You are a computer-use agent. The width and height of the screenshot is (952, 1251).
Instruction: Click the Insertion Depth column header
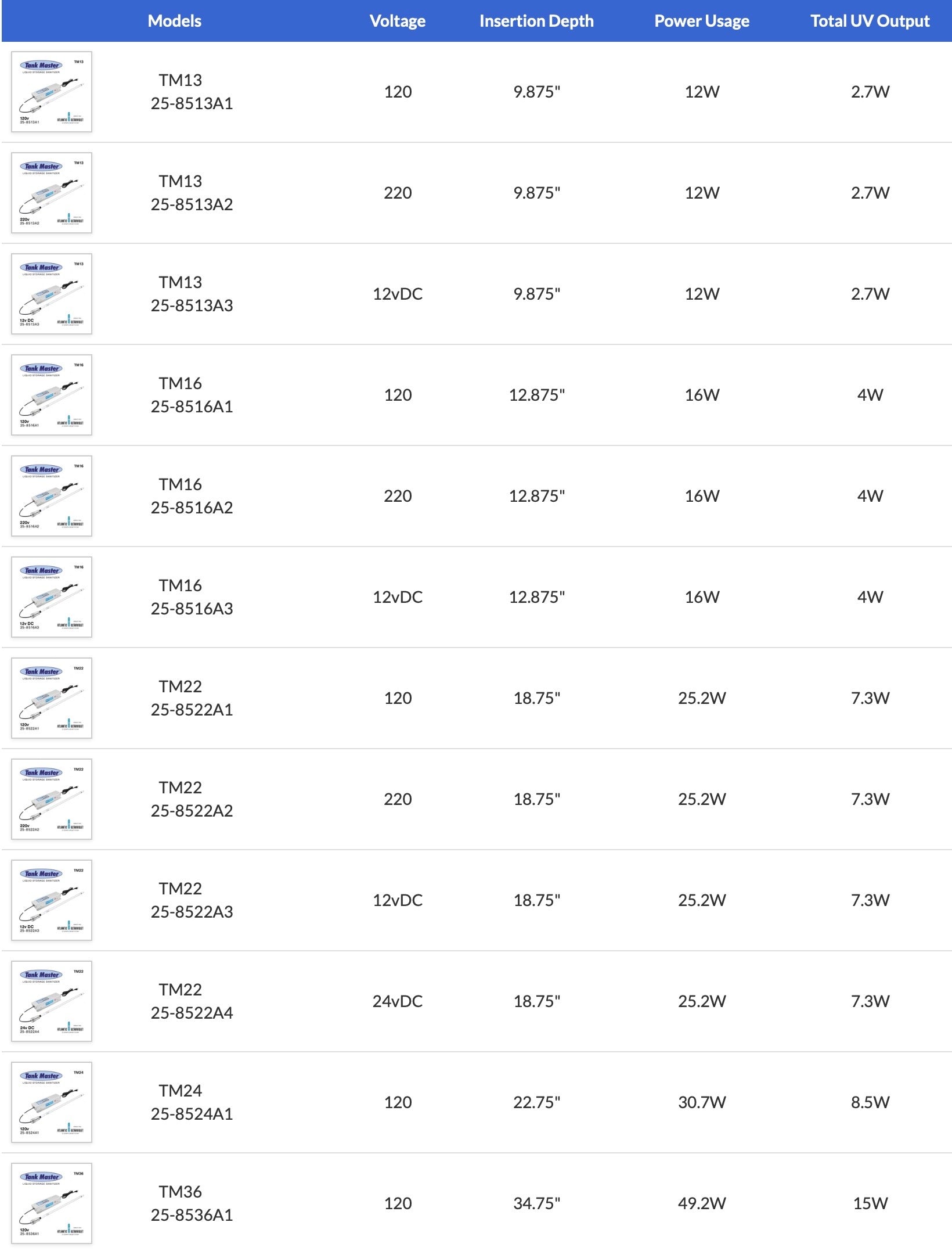(x=536, y=21)
